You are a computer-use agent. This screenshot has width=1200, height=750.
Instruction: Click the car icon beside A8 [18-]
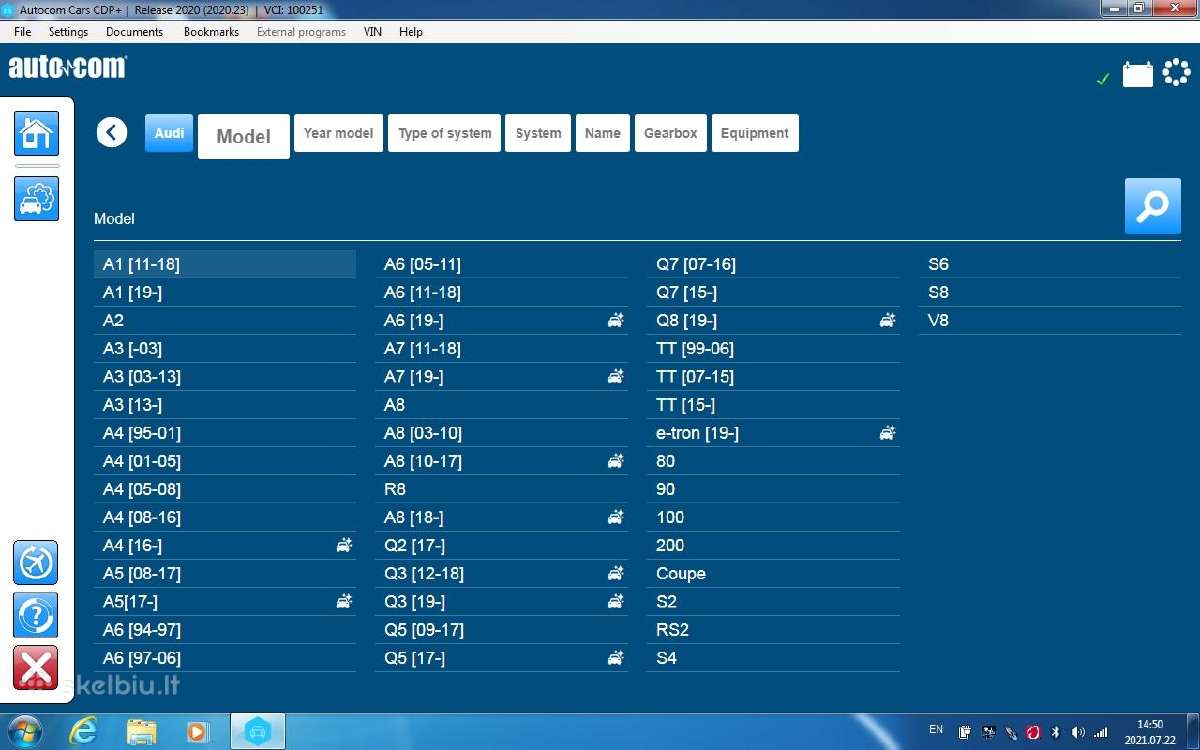pyautogui.click(x=615, y=517)
